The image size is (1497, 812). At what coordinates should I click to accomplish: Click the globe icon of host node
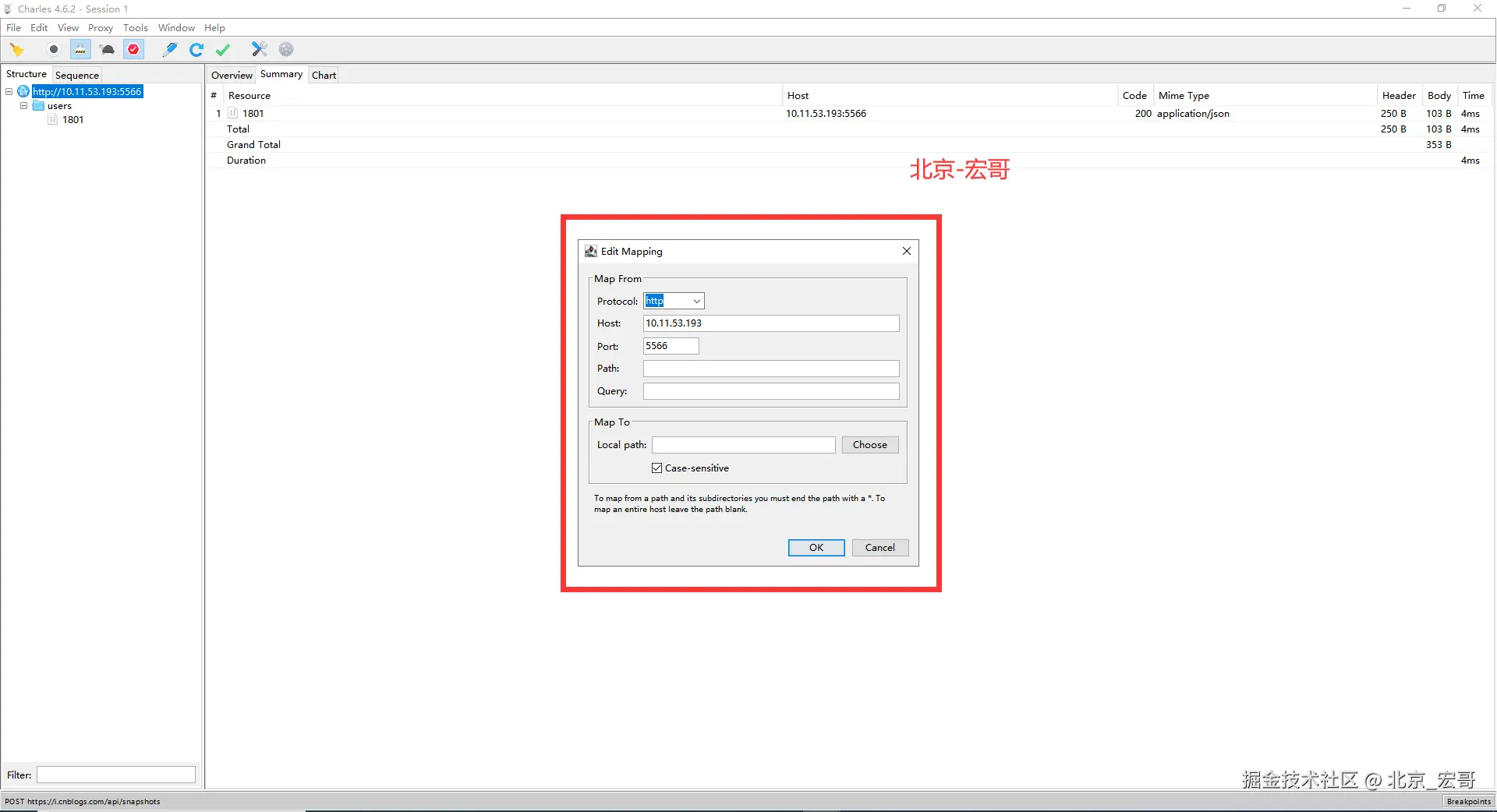click(23, 92)
